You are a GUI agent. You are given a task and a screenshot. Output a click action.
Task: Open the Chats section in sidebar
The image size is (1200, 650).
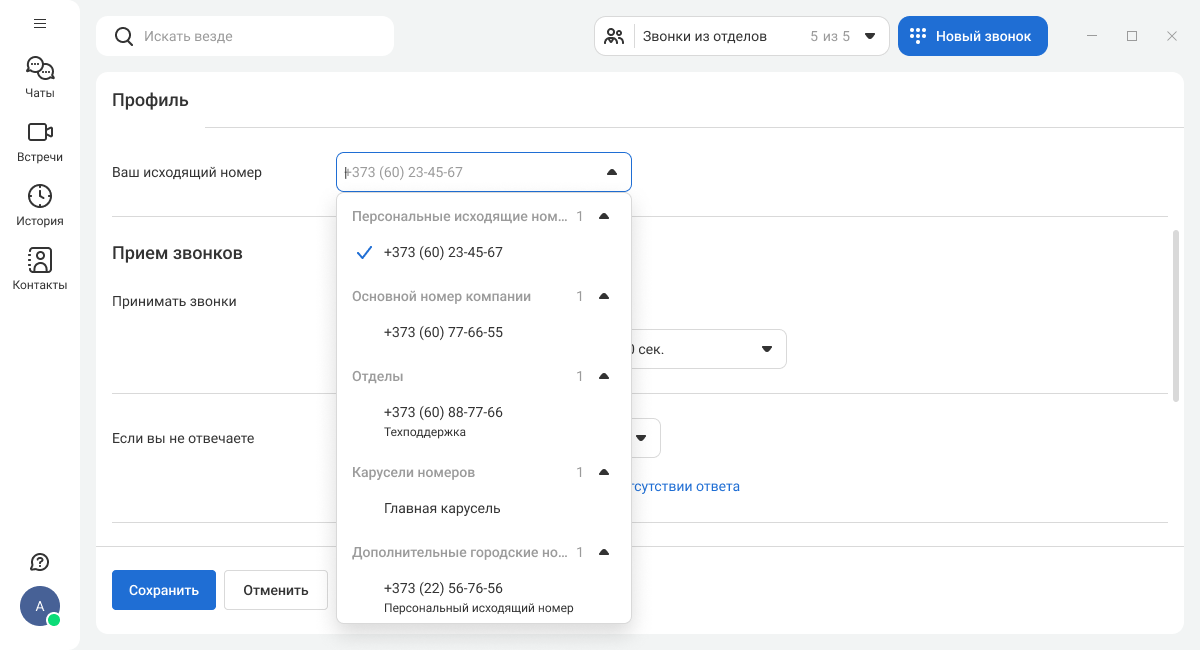click(40, 77)
